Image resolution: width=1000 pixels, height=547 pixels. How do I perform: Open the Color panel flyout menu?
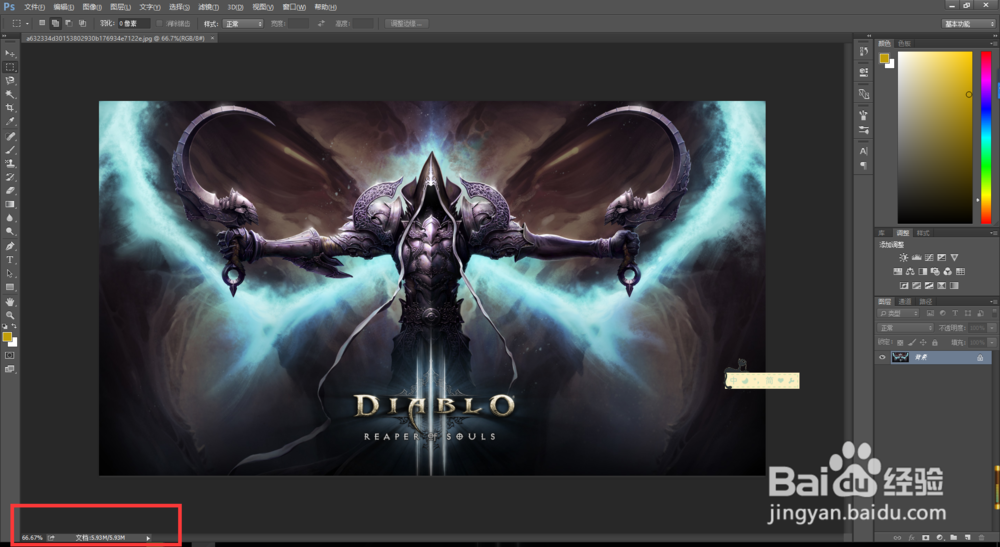pos(992,43)
